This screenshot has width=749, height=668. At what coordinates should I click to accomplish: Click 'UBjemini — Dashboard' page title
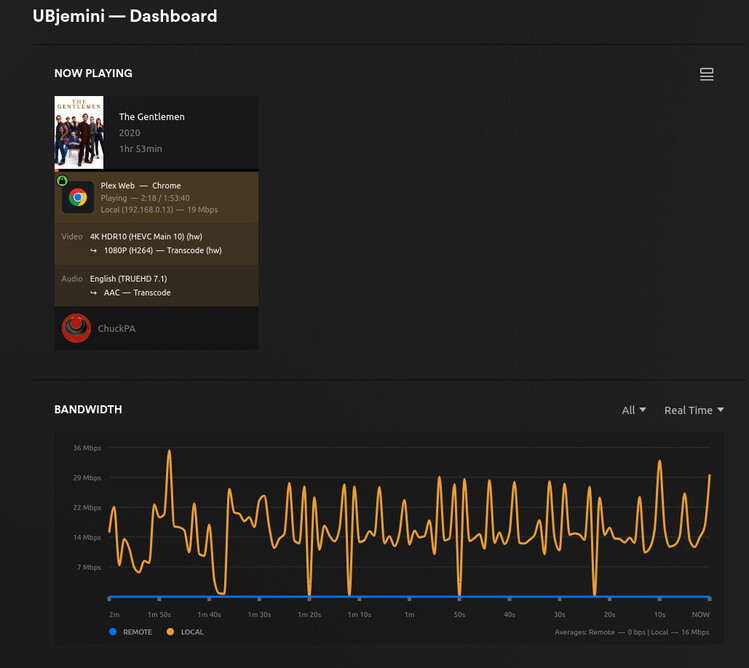(x=125, y=16)
